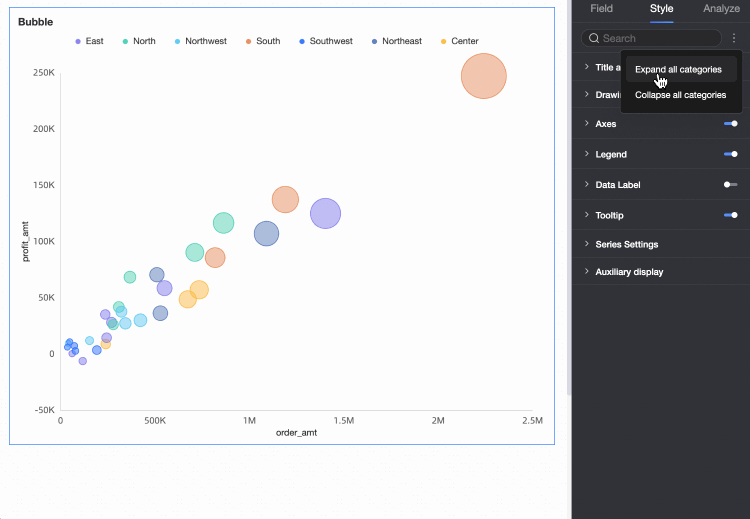Toggle the Northeast legend item

tap(397, 41)
